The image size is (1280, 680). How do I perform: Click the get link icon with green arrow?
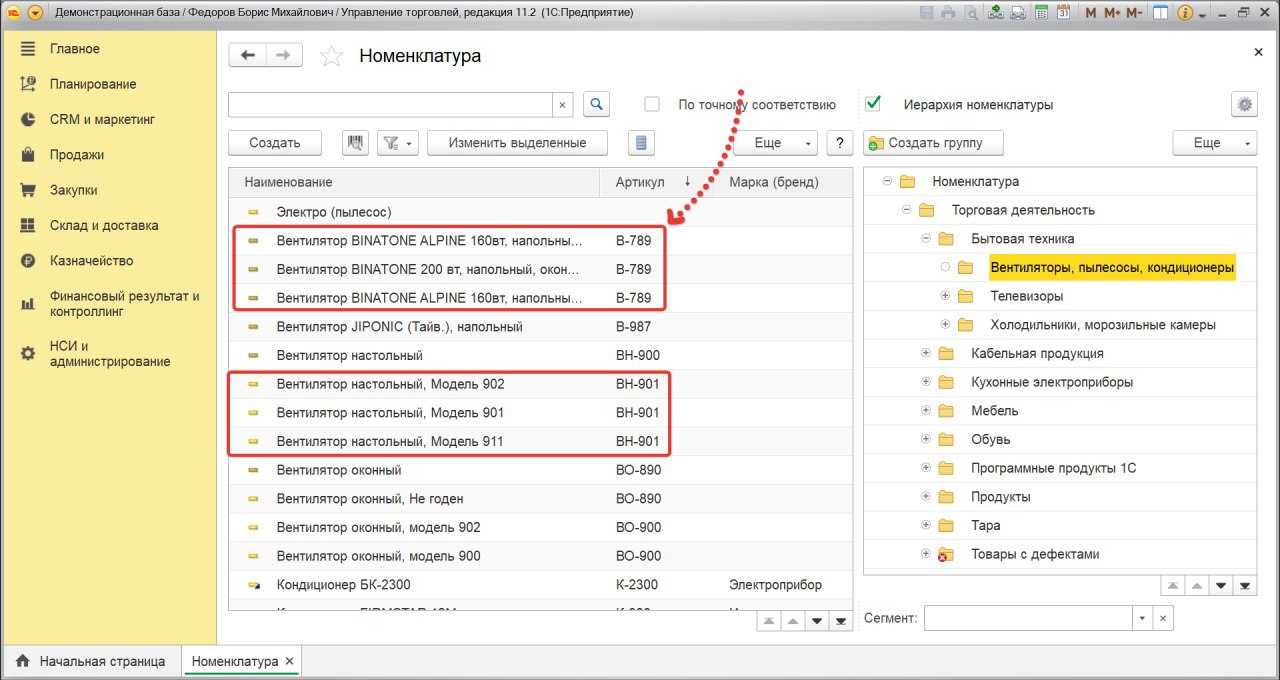pos(996,13)
